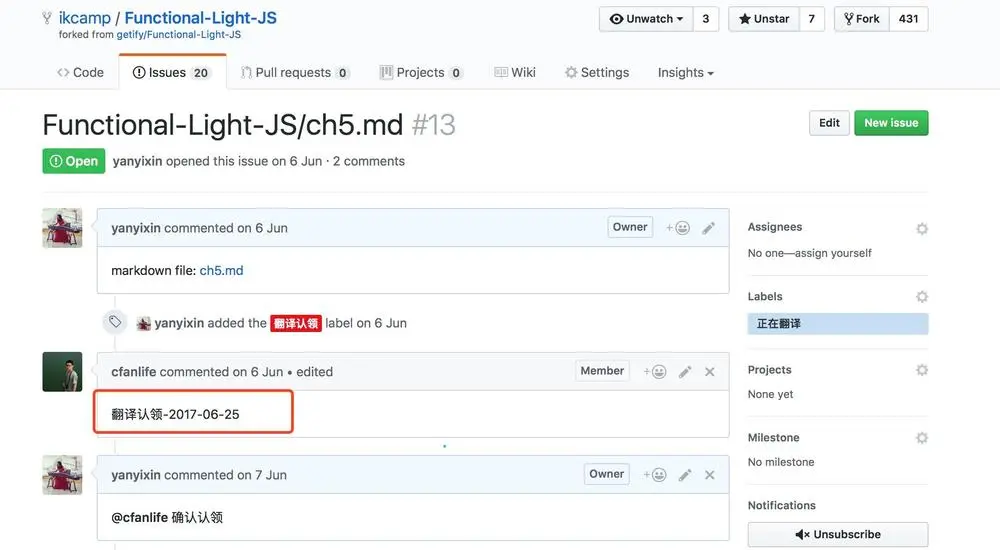1000x550 pixels.
Task: Open the Projects tab
Action: (x=420, y=73)
